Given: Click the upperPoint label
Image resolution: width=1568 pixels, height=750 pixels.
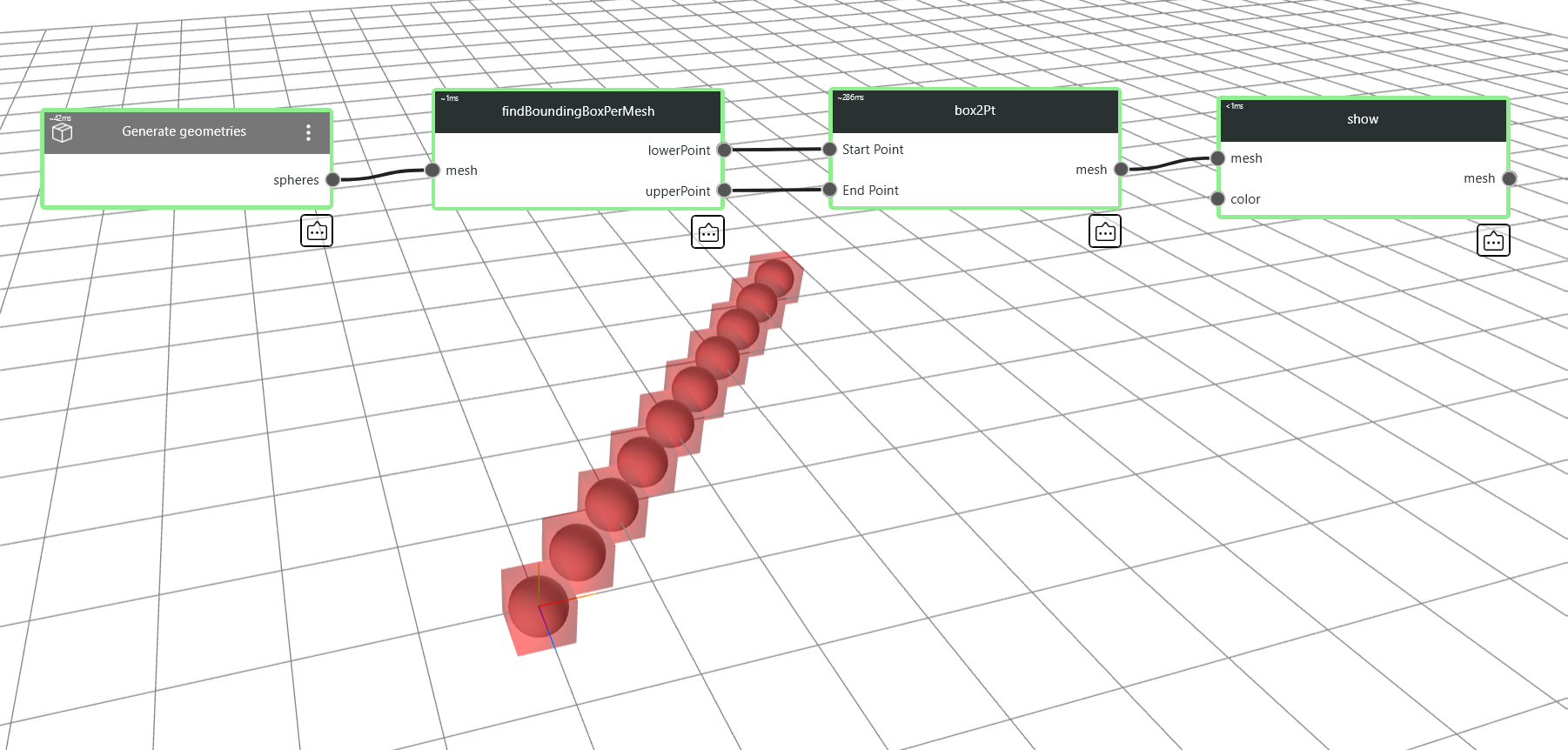Looking at the screenshot, I should tap(677, 191).
